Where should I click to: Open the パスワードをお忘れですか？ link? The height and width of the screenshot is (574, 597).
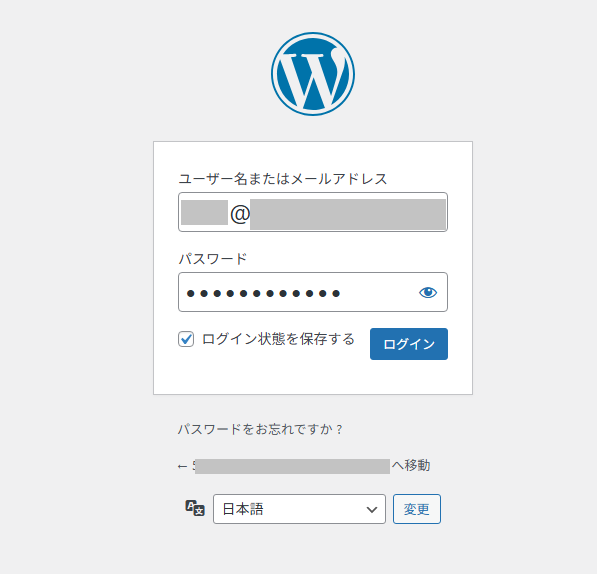click(260, 429)
